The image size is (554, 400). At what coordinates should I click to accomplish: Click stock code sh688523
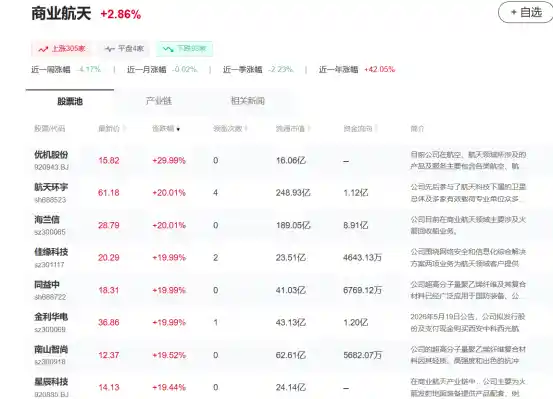pyautogui.click(x=50, y=200)
